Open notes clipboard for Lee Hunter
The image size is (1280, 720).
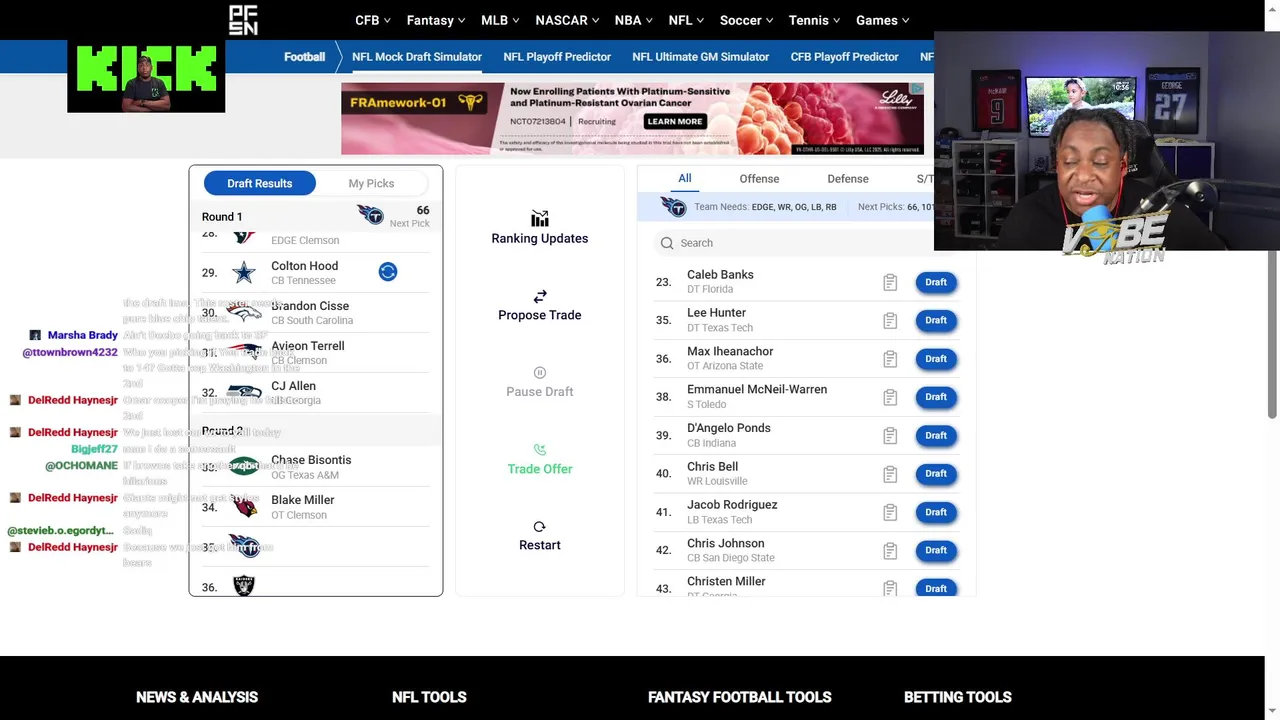click(x=890, y=320)
